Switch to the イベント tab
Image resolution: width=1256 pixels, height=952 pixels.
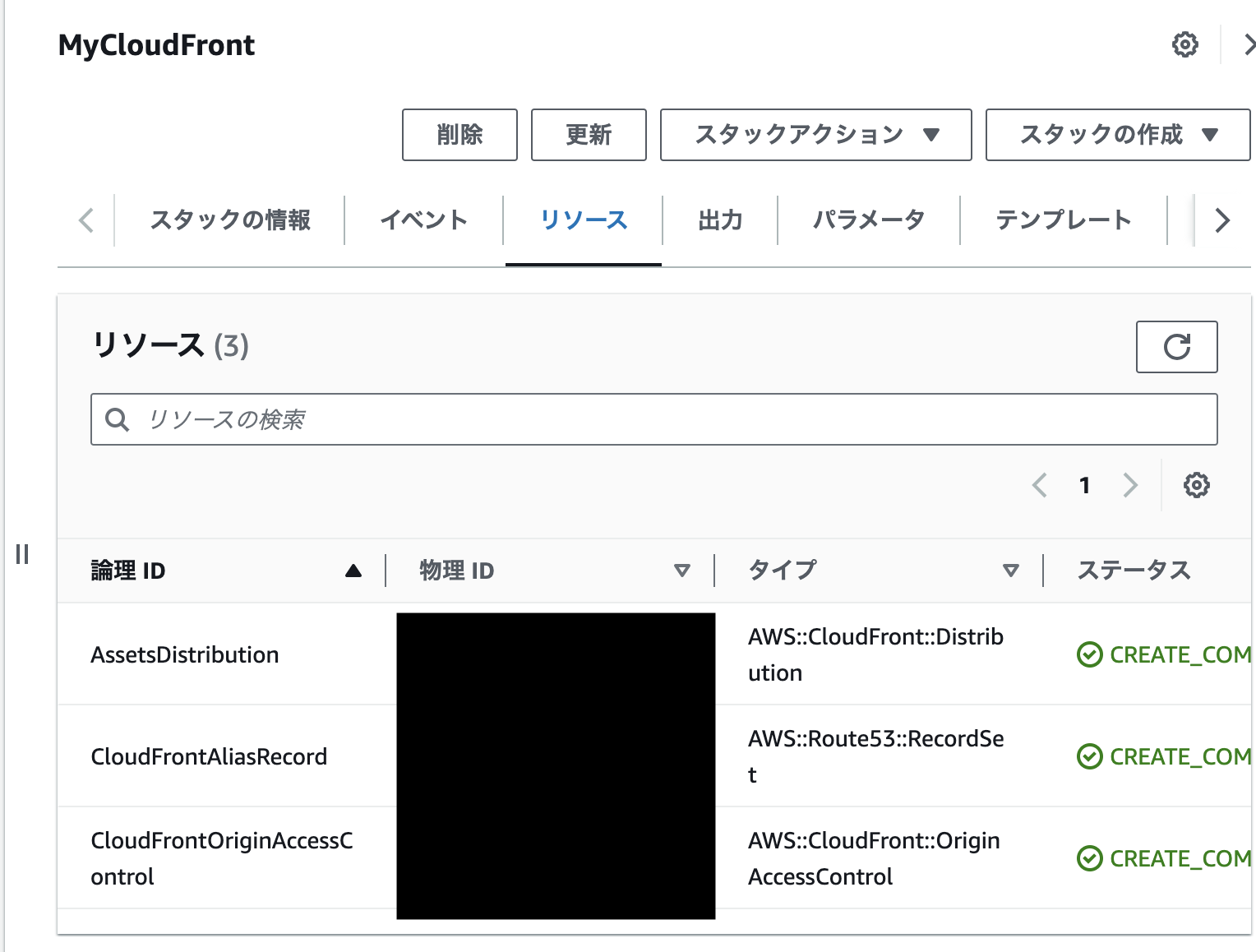tap(423, 220)
